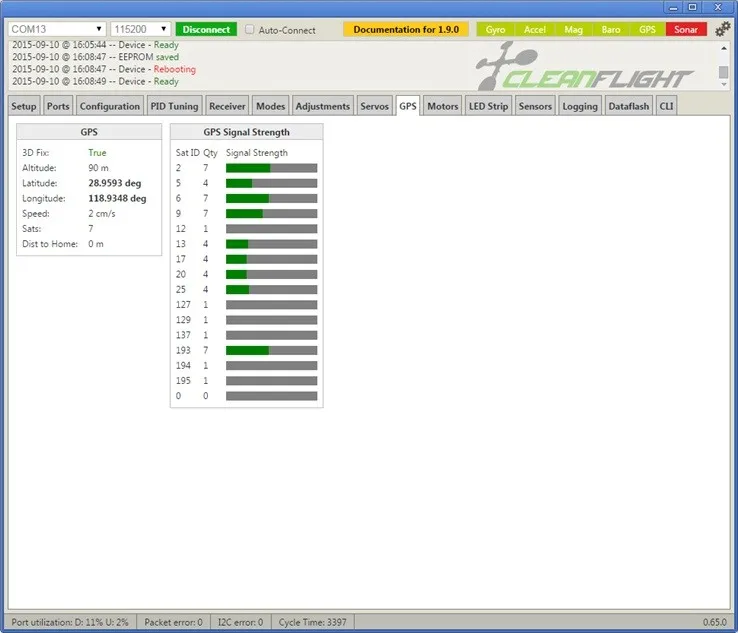This screenshot has width=738, height=633.
Task: Switch to the Setup tab
Action: (24, 106)
